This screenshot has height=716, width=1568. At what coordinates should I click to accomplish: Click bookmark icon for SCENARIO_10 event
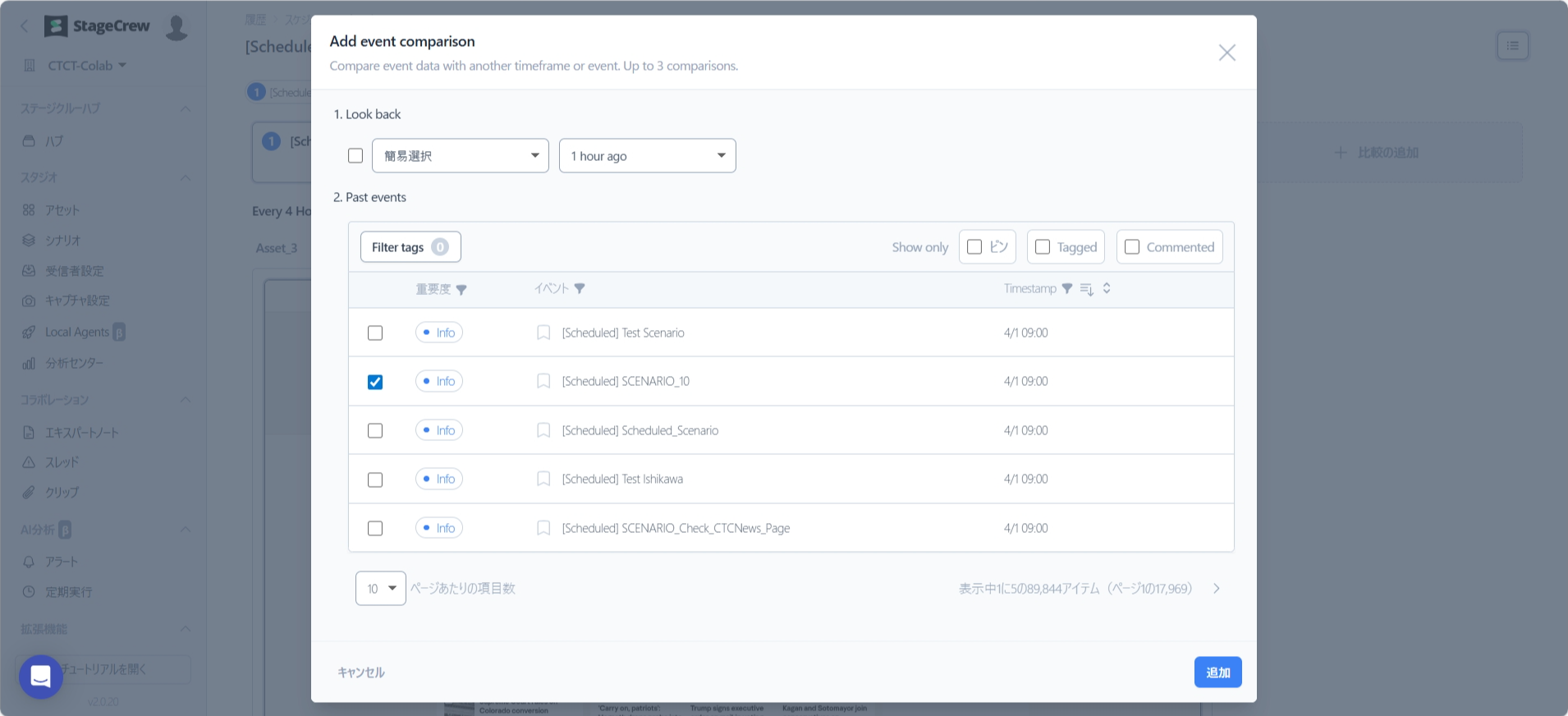(x=543, y=381)
